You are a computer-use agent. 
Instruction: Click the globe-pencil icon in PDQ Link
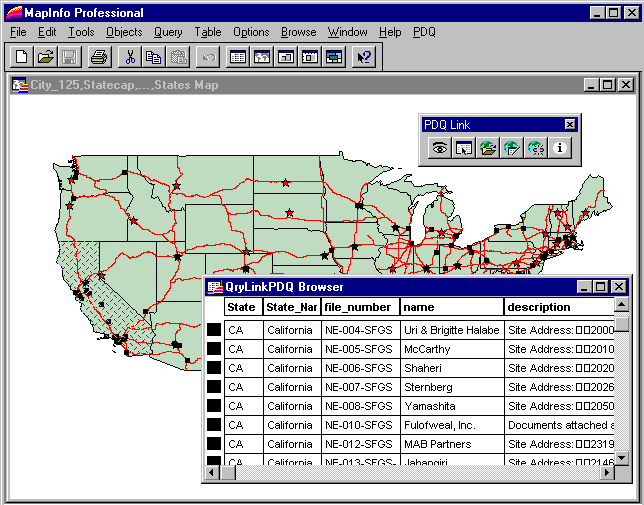pyautogui.click(x=511, y=147)
